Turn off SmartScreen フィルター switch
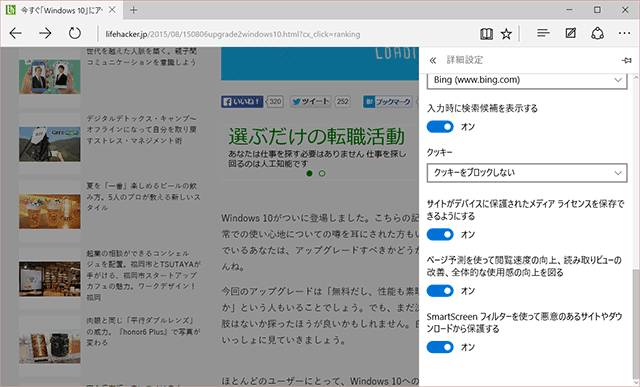 (440, 347)
